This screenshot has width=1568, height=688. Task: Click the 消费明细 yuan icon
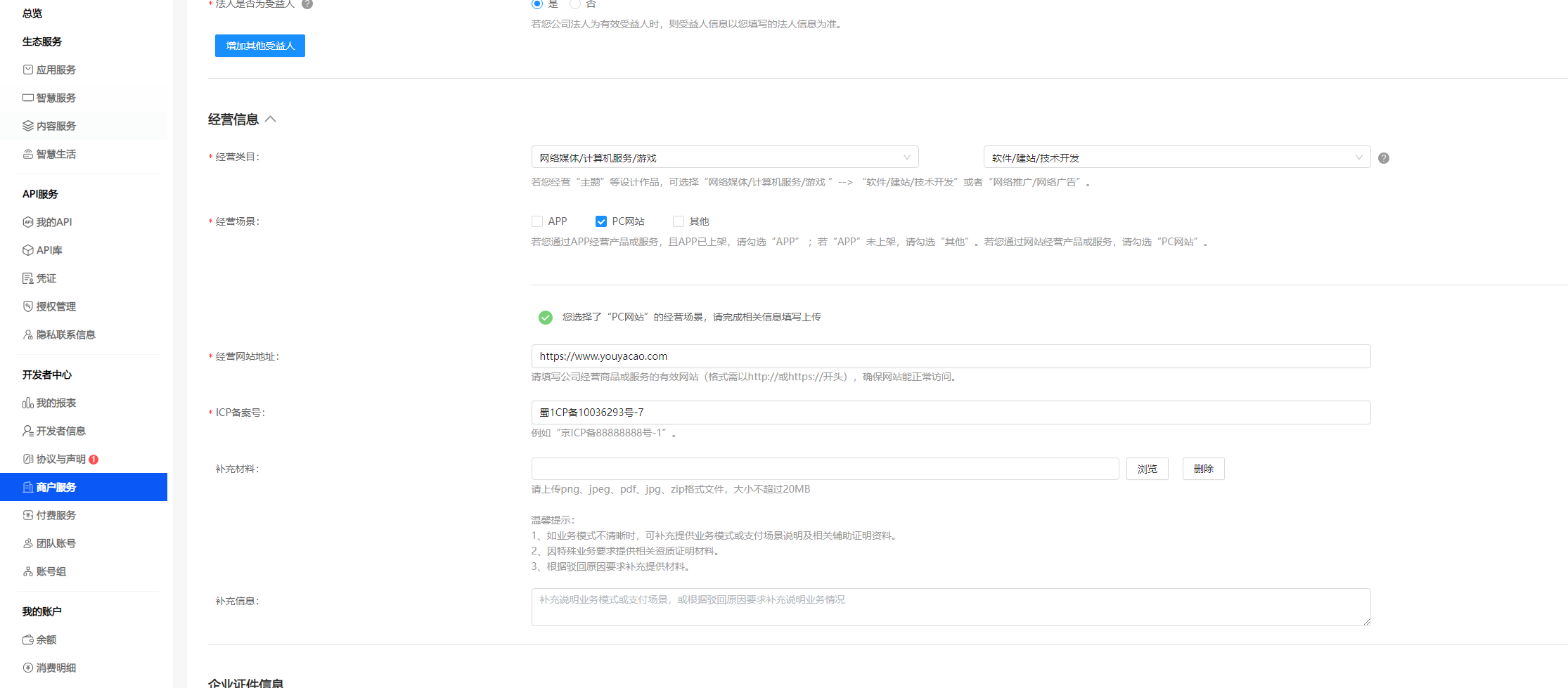click(x=28, y=668)
